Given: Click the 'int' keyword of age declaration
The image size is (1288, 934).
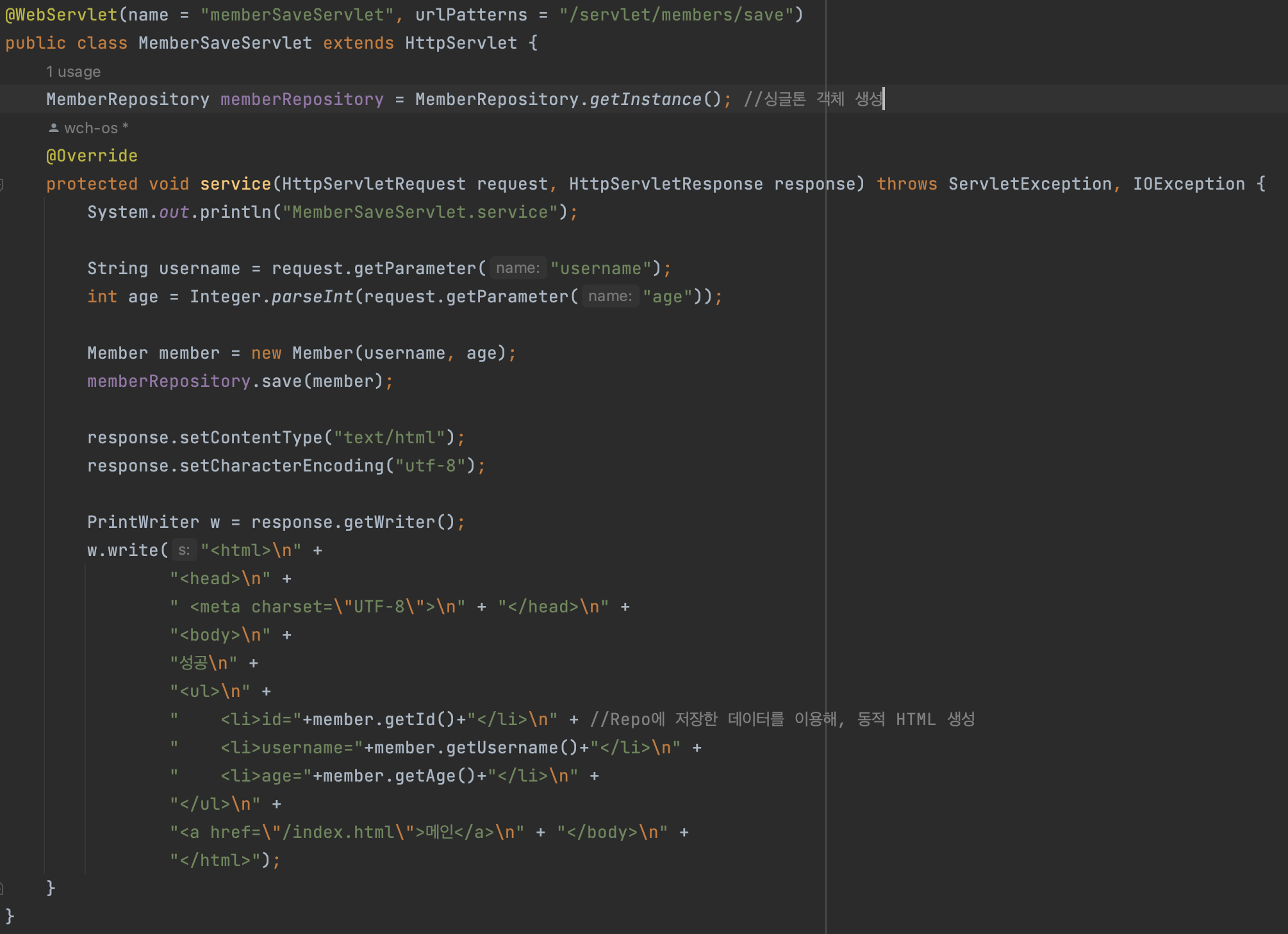Looking at the screenshot, I should click(x=102, y=297).
